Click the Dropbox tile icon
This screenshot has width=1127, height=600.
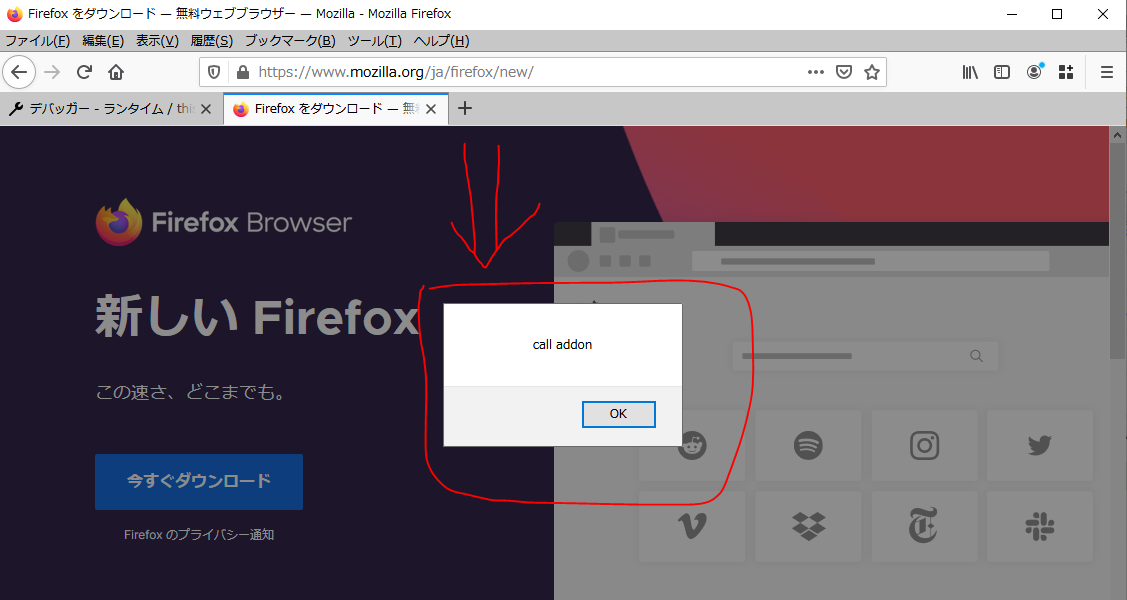(809, 527)
